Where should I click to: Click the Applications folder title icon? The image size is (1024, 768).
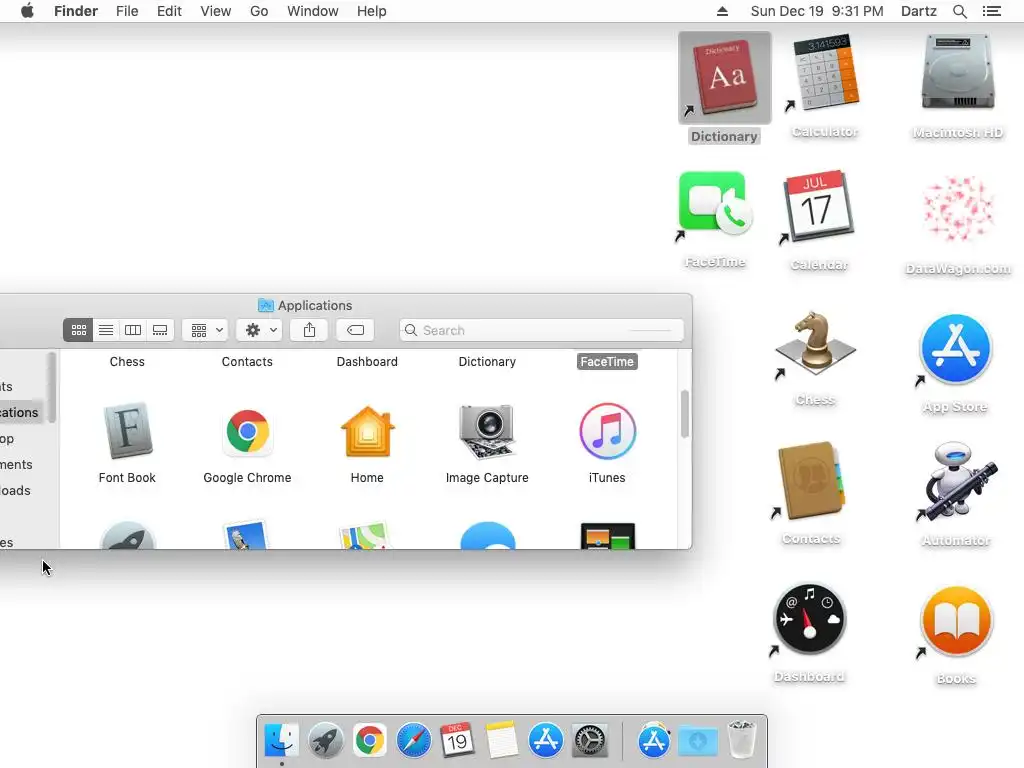coord(266,305)
